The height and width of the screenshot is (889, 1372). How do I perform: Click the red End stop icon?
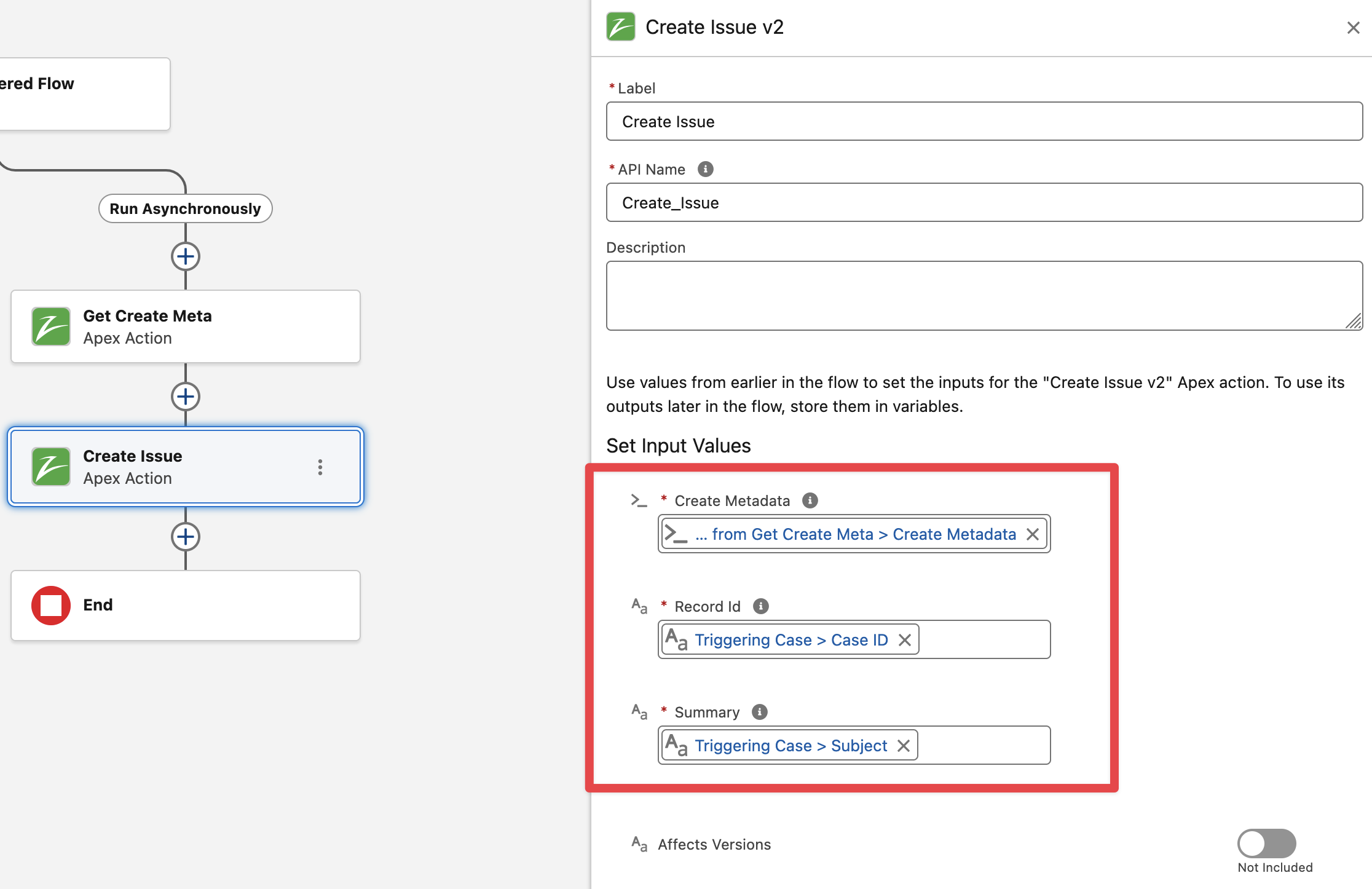51,605
